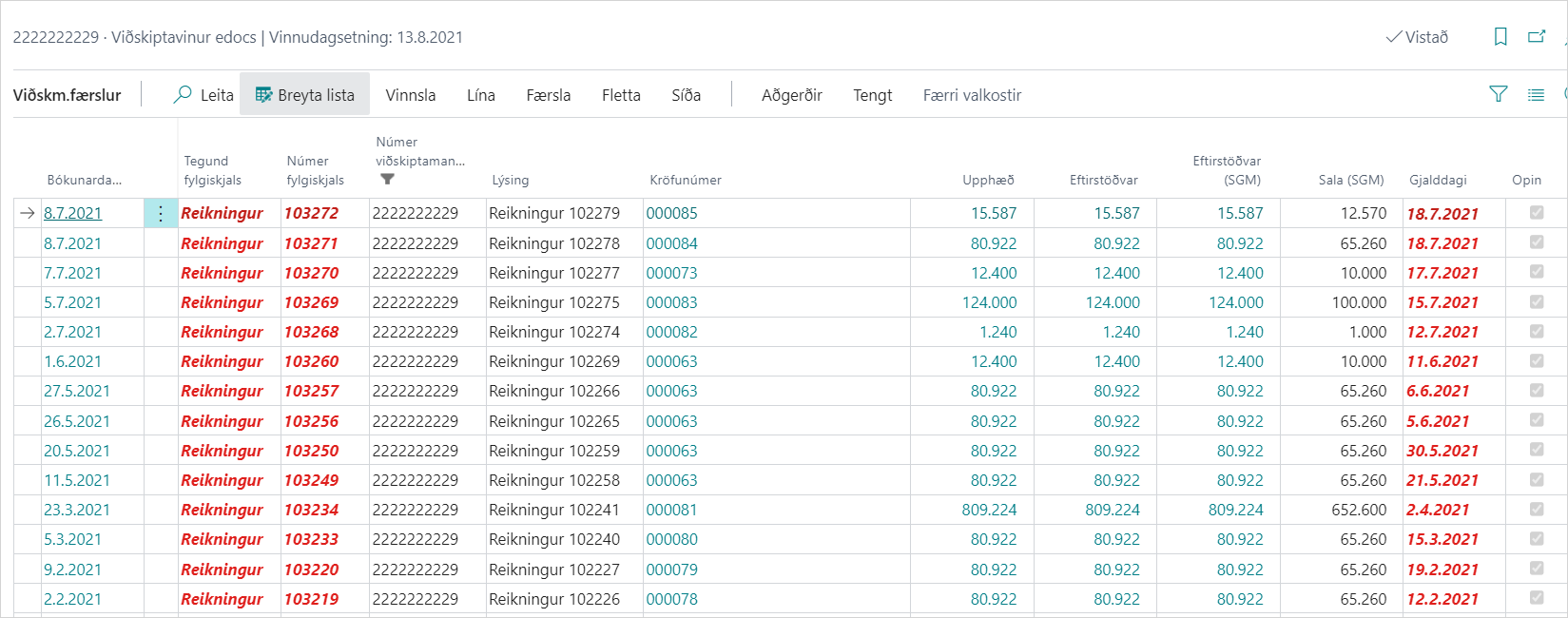Open posting date link 8.7.2021 in first row
The height and width of the screenshot is (618, 1568).
tap(72, 214)
